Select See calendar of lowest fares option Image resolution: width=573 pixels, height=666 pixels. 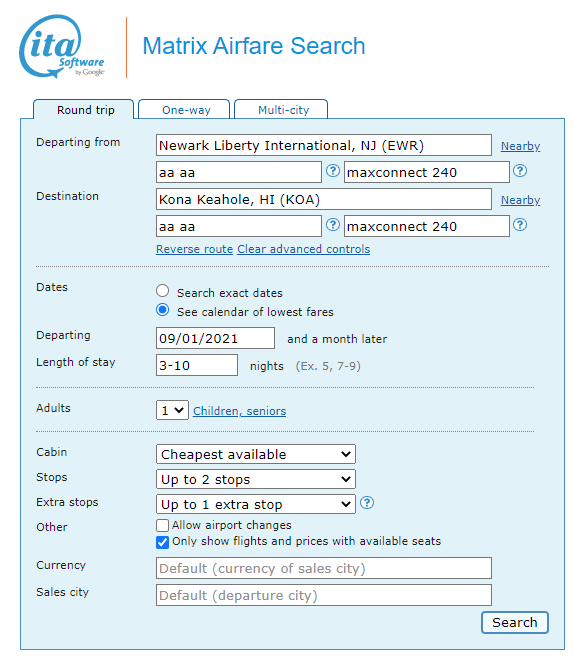tap(162, 310)
